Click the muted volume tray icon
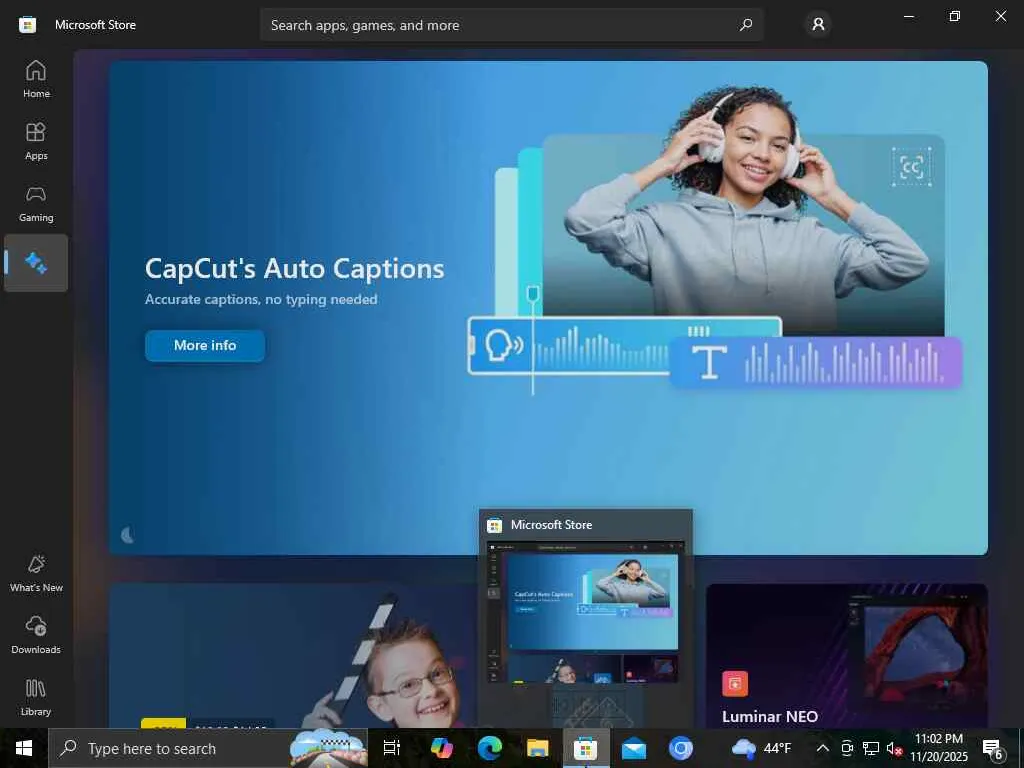This screenshot has height=768, width=1024. tap(893, 749)
